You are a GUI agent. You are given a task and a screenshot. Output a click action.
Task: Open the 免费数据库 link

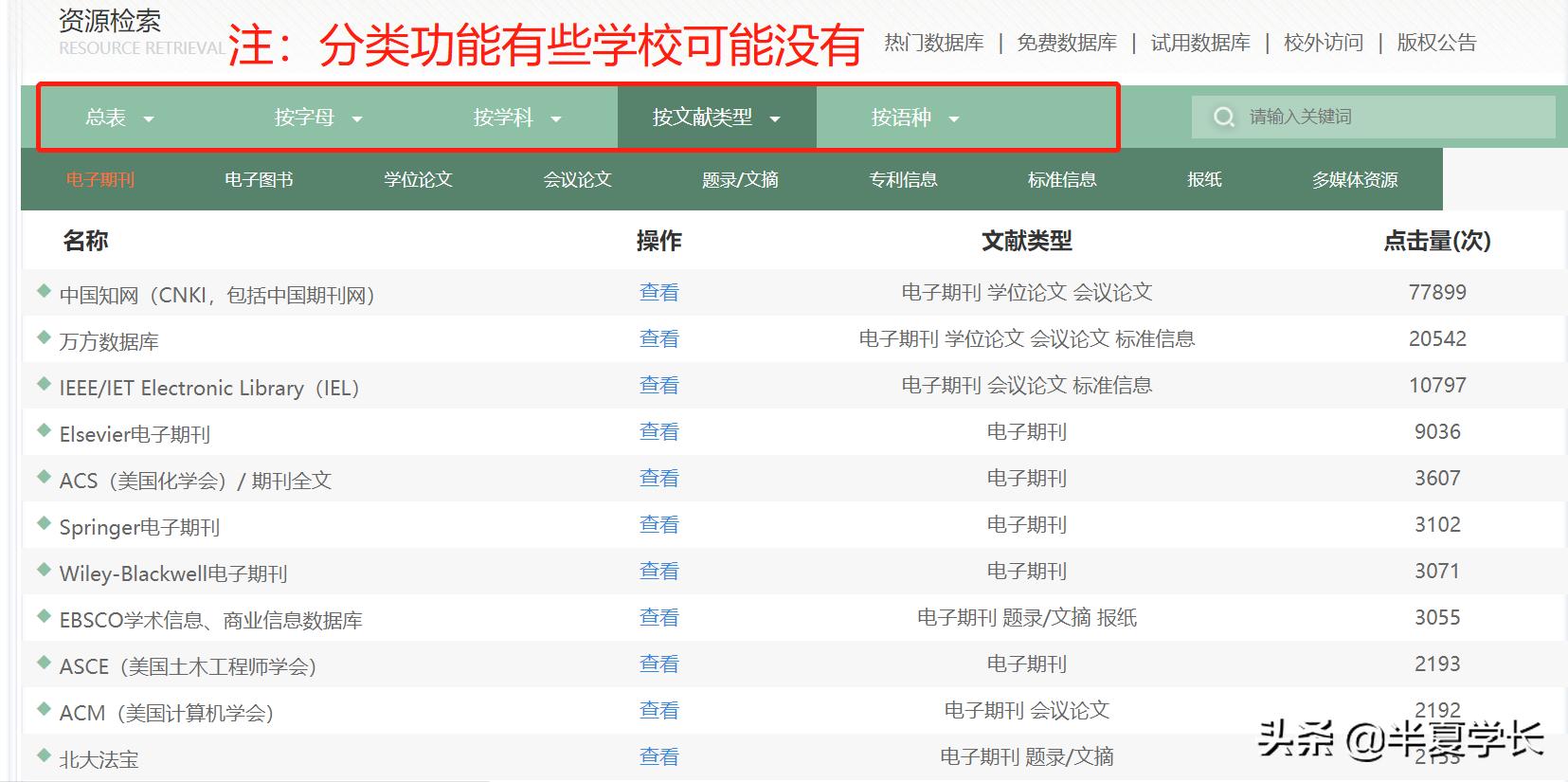(x=1067, y=43)
